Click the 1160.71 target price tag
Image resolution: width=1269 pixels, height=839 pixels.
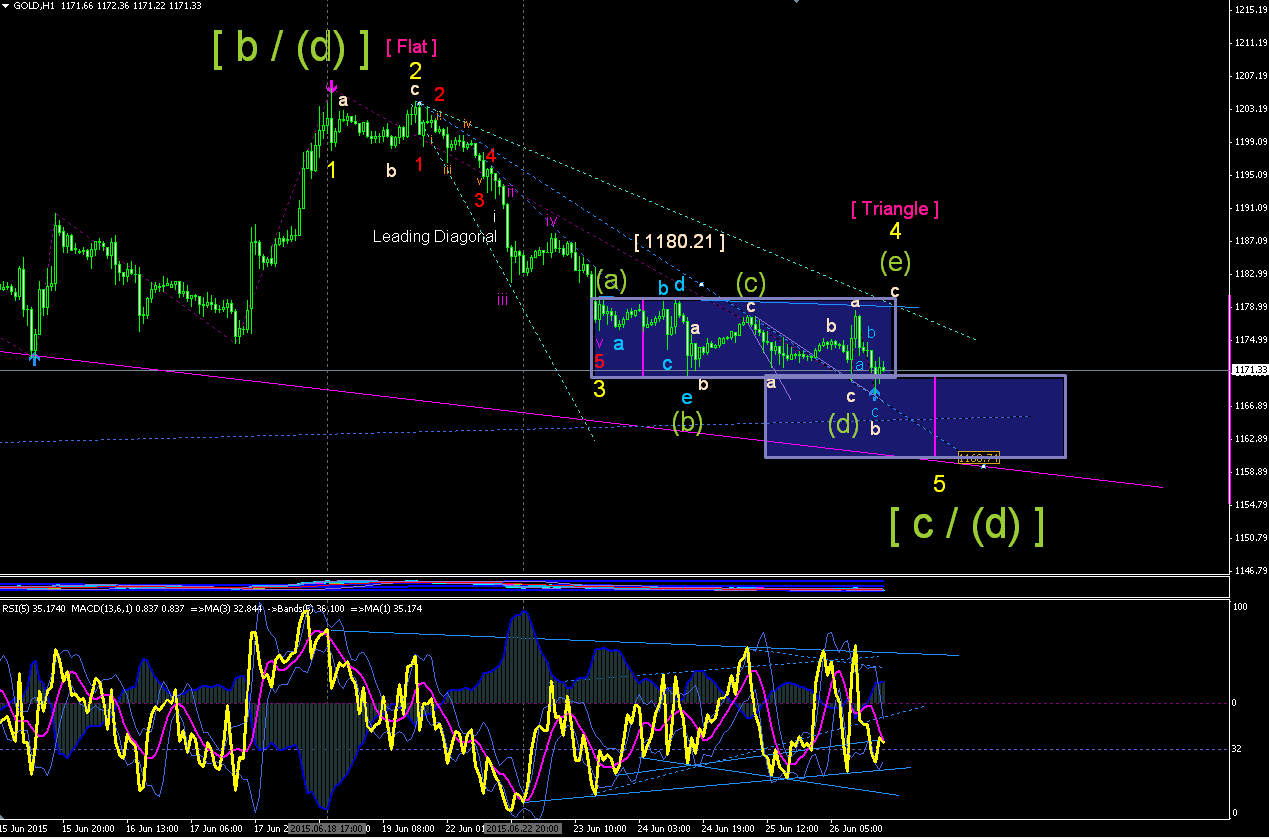[x=978, y=458]
